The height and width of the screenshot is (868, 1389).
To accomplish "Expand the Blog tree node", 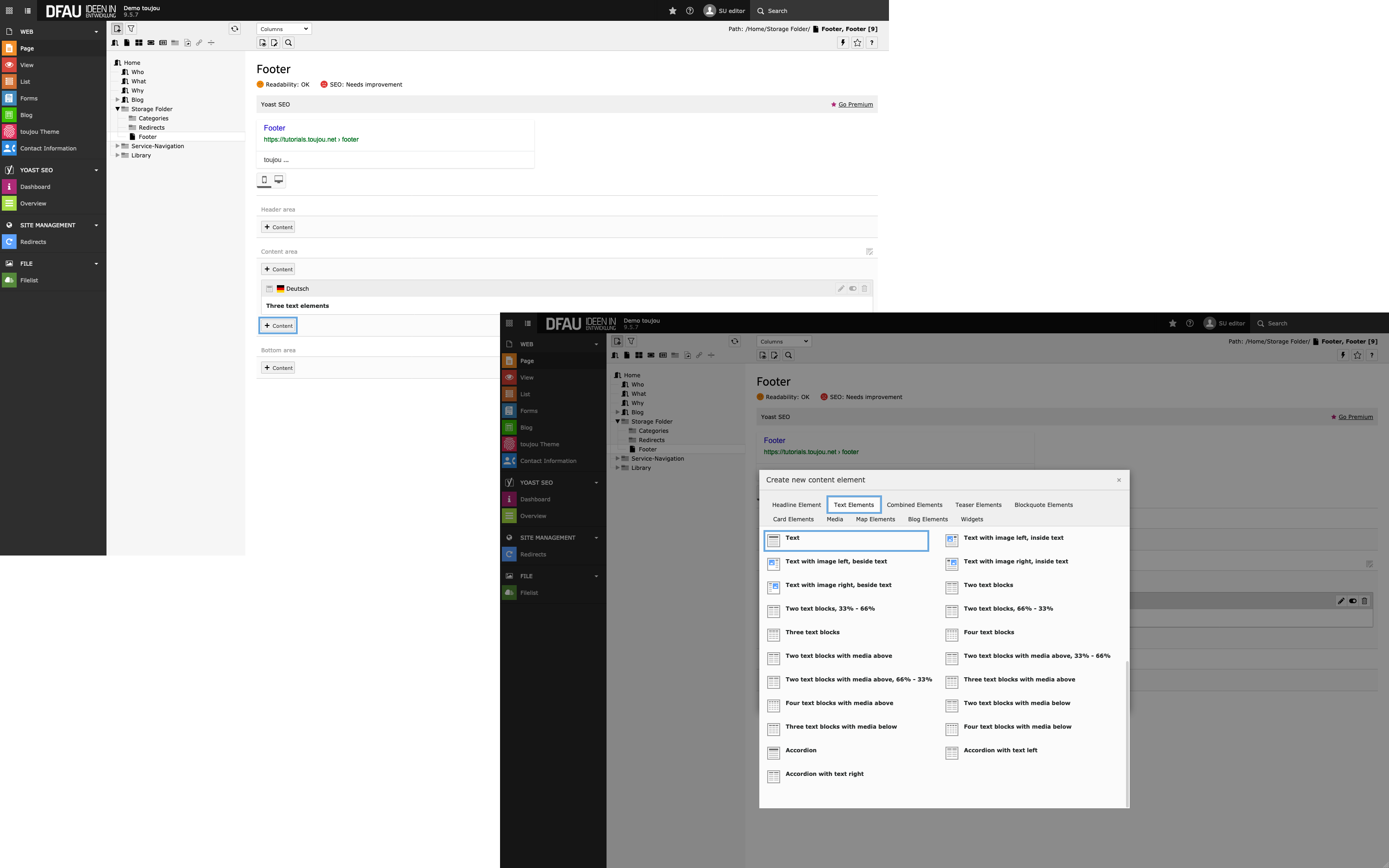I will pos(118,100).
